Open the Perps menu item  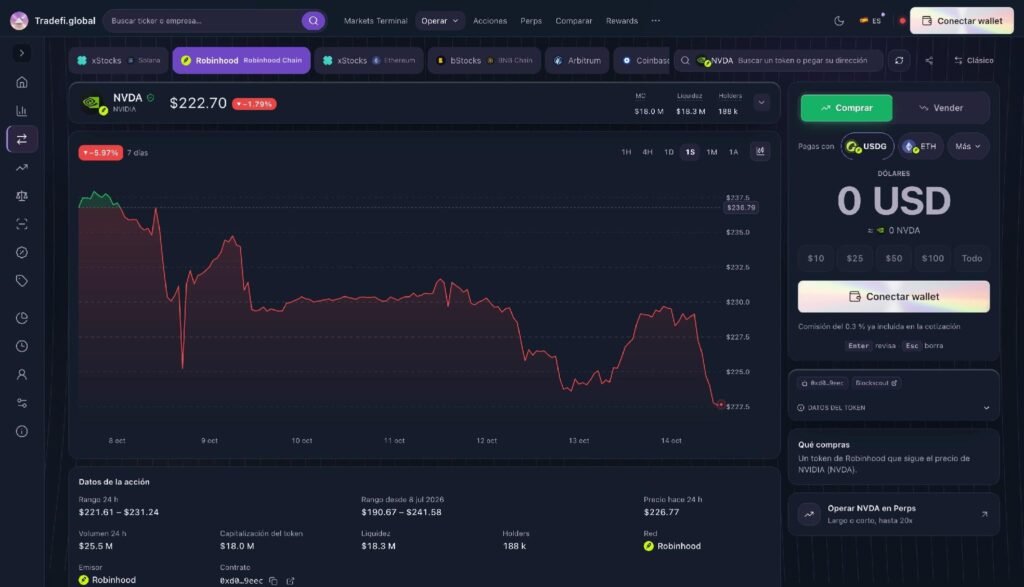[531, 21]
